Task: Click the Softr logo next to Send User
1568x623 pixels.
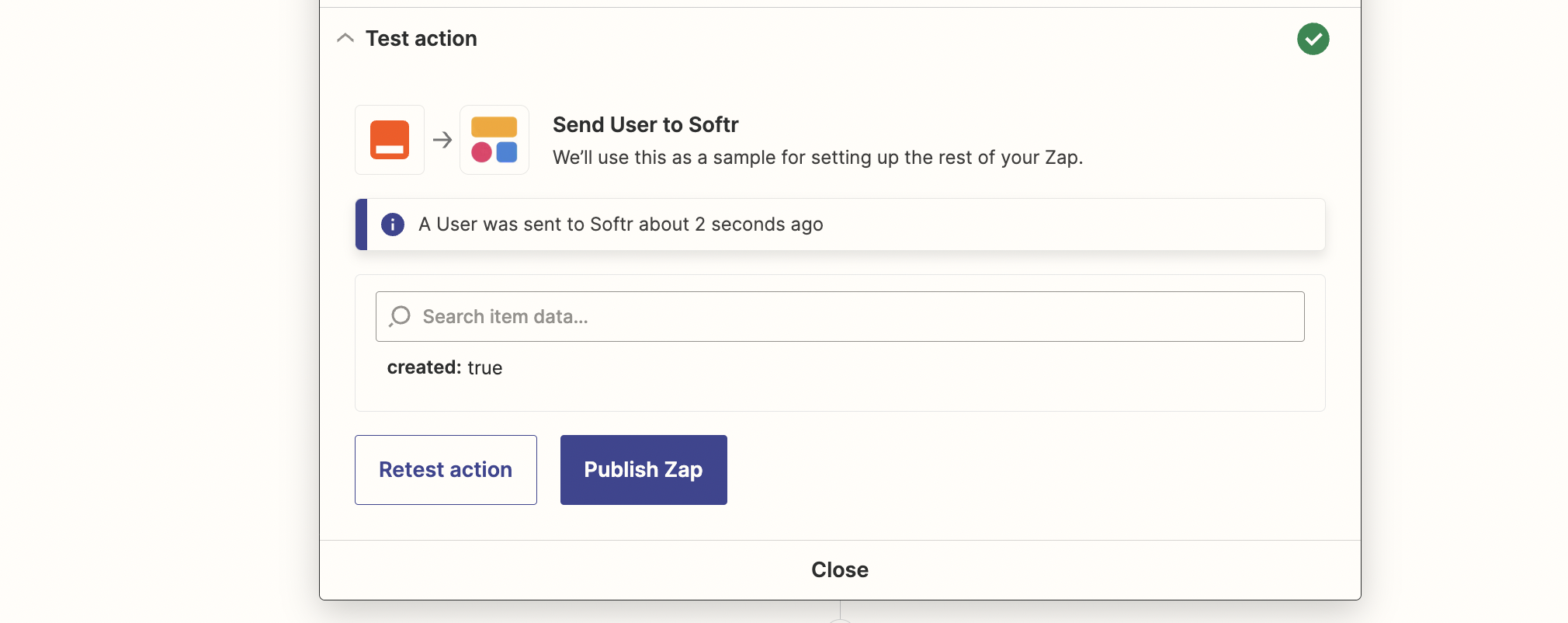Action: pyautogui.click(x=494, y=140)
